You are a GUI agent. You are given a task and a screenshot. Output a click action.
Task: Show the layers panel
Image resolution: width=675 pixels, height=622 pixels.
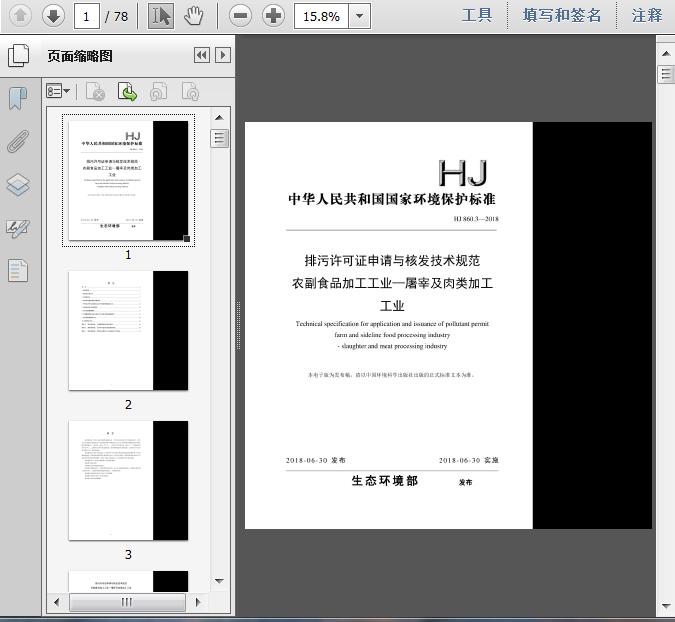[x=18, y=185]
